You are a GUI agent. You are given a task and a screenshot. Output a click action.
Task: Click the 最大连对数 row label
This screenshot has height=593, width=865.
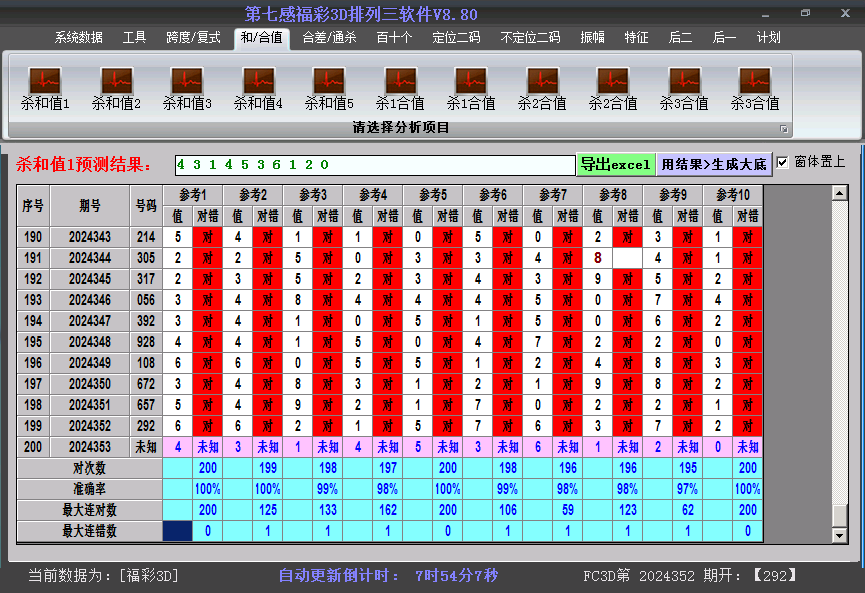click(89, 510)
